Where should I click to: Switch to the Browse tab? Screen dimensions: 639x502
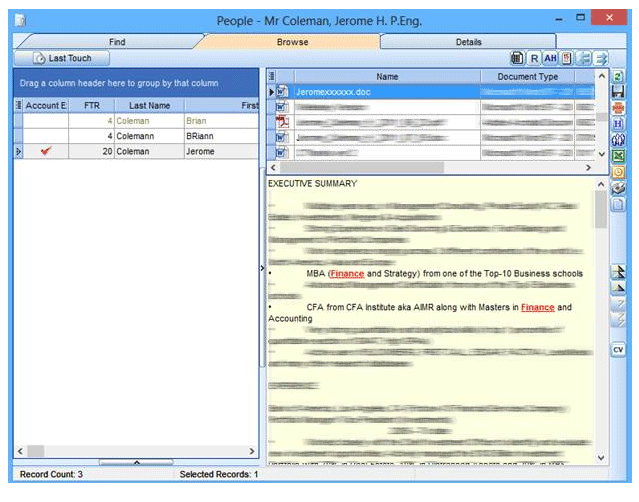pyautogui.click(x=292, y=42)
